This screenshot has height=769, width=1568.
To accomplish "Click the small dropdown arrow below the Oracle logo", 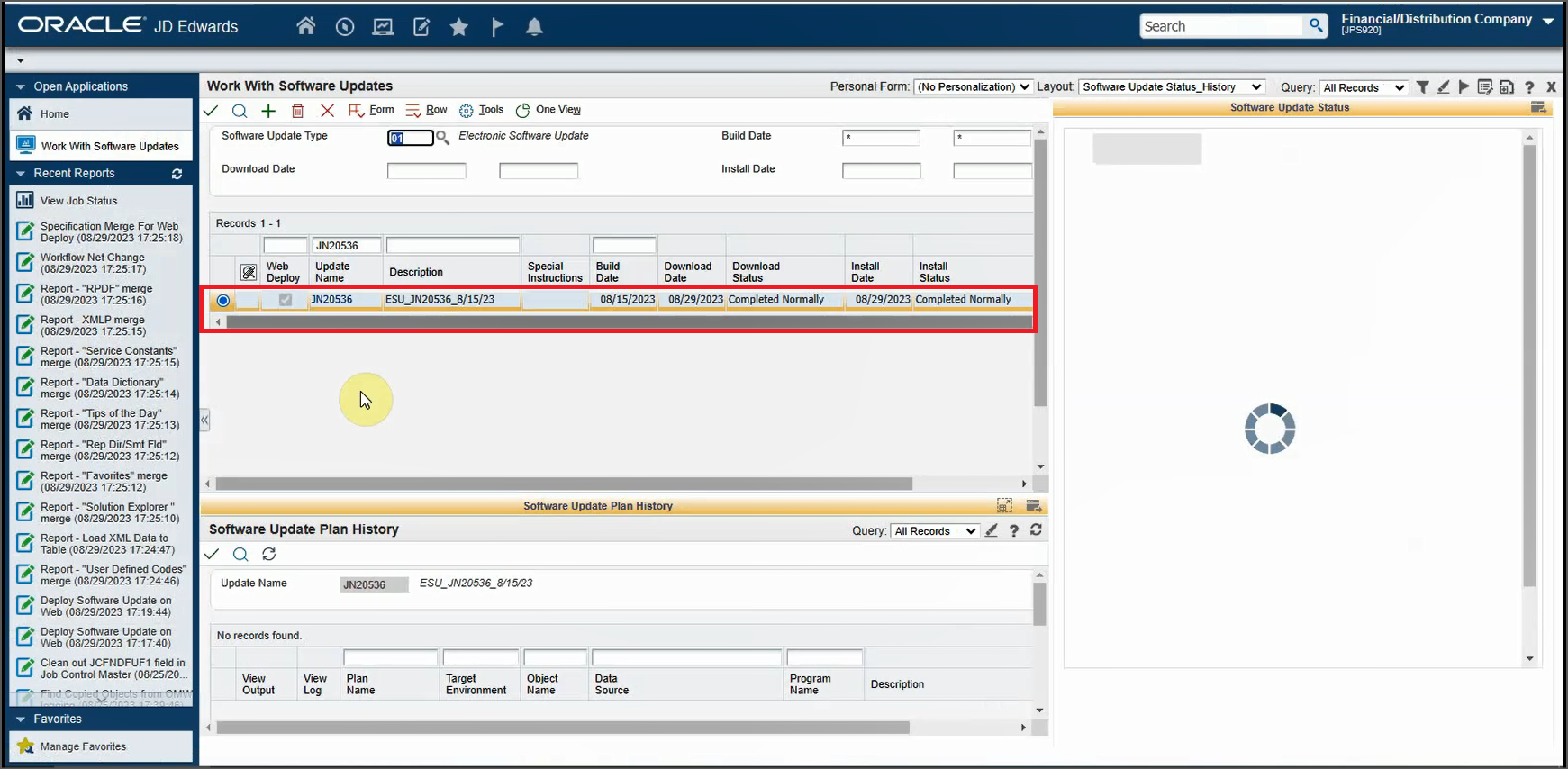I will click(x=20, y=62).
